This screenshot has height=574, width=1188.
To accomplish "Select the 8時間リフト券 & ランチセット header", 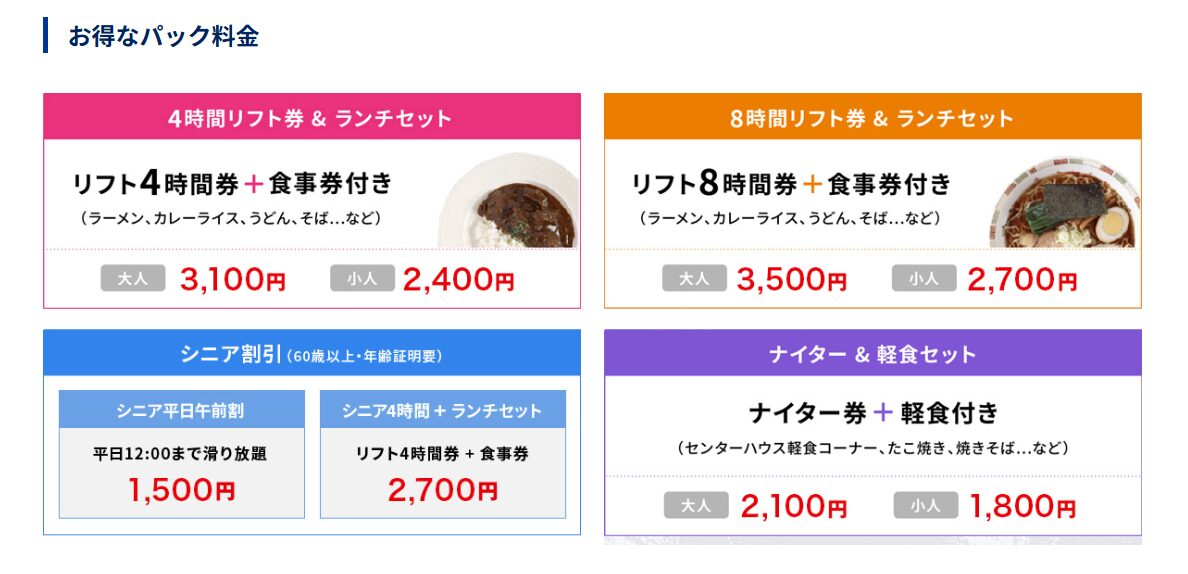I will pos(872,118).
